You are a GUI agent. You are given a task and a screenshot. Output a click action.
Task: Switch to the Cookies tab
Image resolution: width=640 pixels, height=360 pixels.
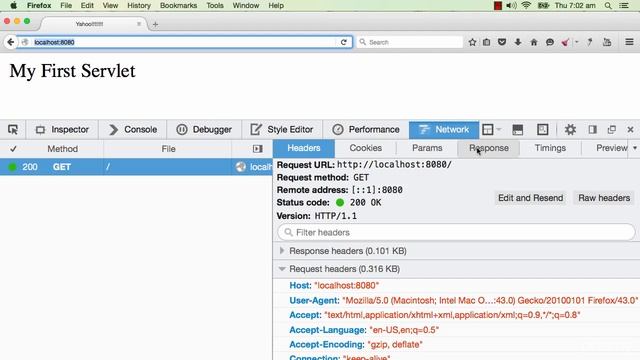coord(366,148)
